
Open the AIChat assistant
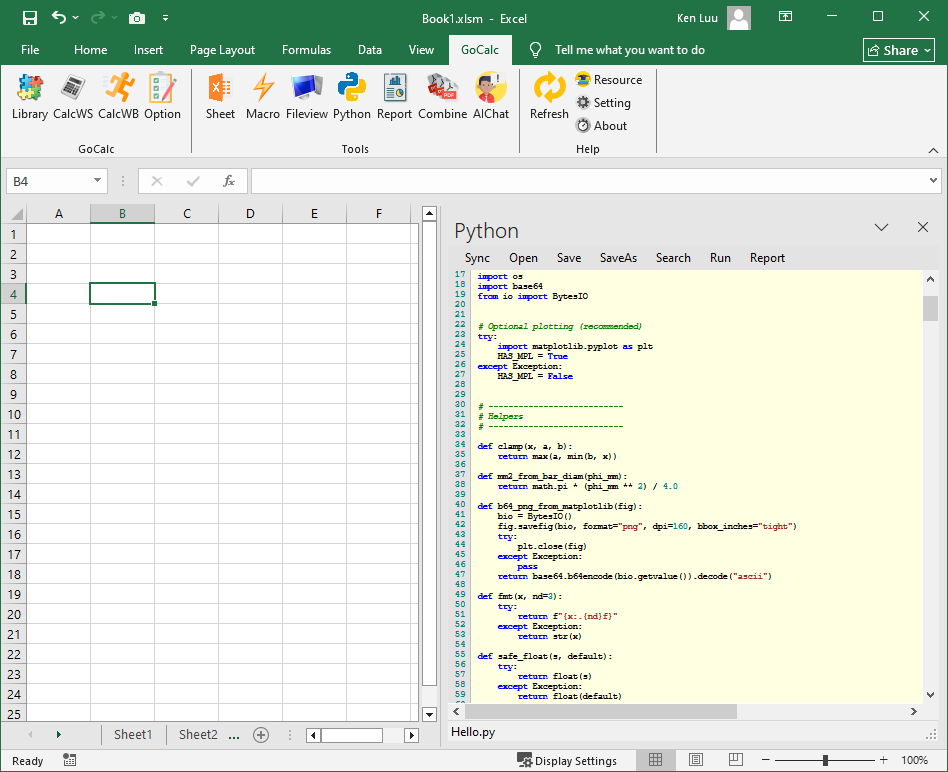click(490, 96)
